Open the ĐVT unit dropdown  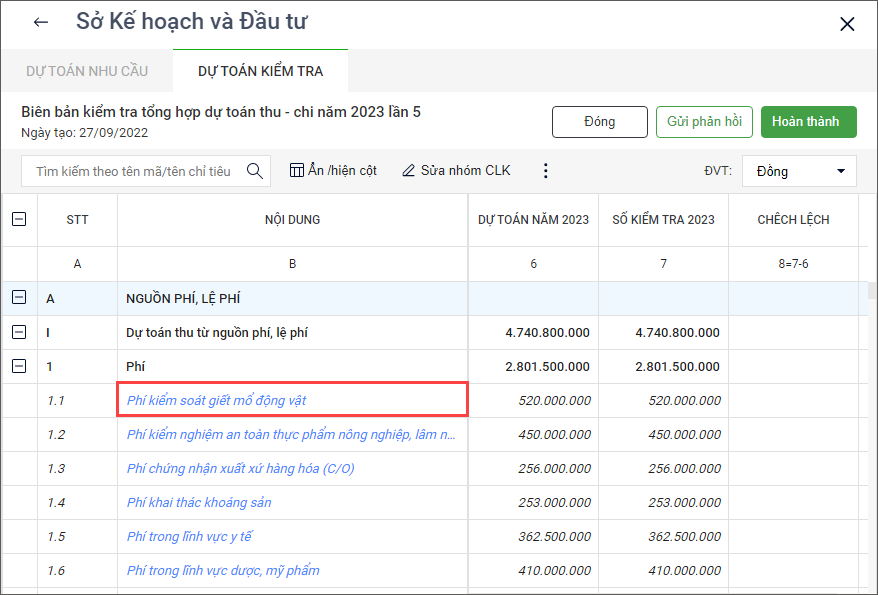pyautogui.click(x=798, y=171)
